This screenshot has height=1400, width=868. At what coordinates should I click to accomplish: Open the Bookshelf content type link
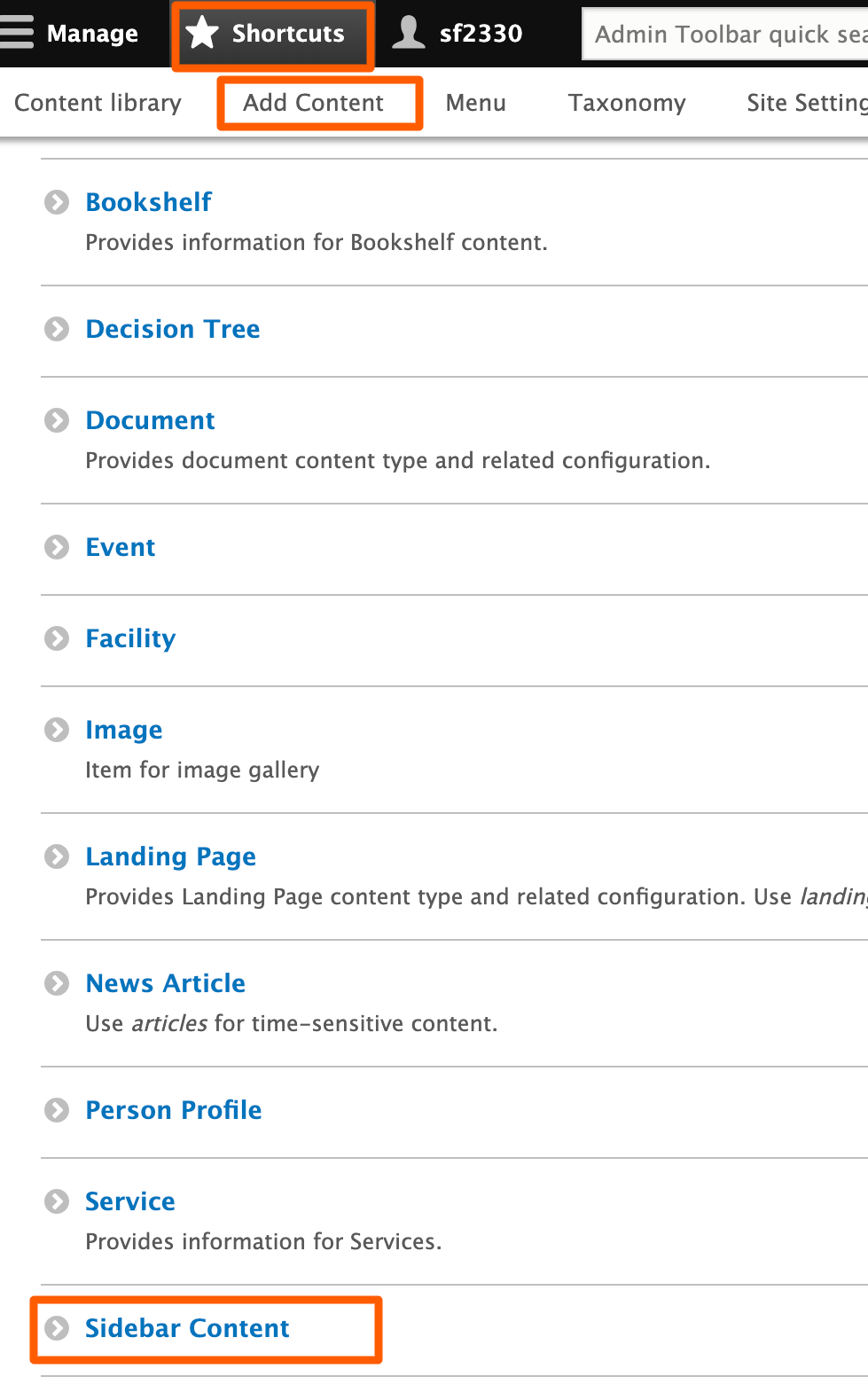point(149,202)
